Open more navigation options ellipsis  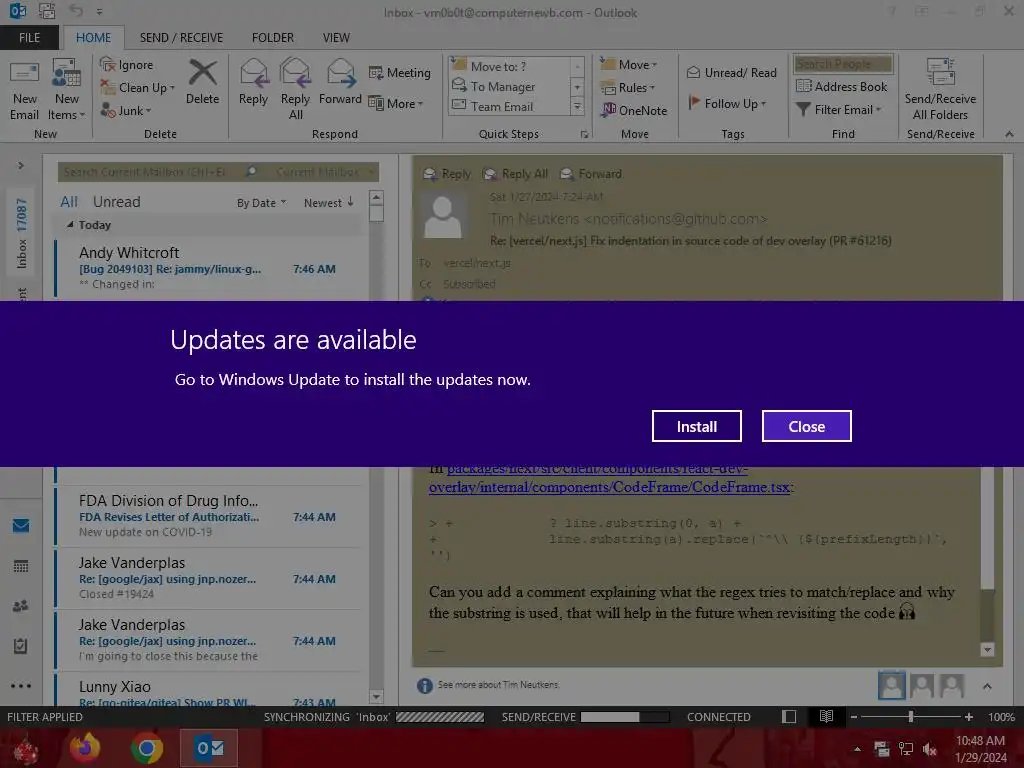(21, 686)
